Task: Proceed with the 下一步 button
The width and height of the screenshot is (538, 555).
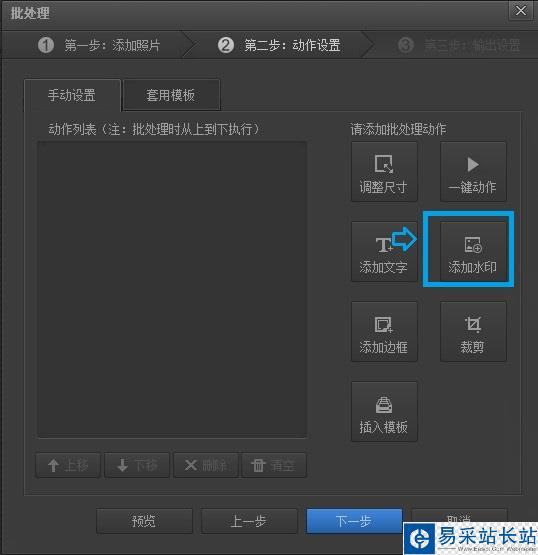Action: pyautogui.click(x=354, y=521)
